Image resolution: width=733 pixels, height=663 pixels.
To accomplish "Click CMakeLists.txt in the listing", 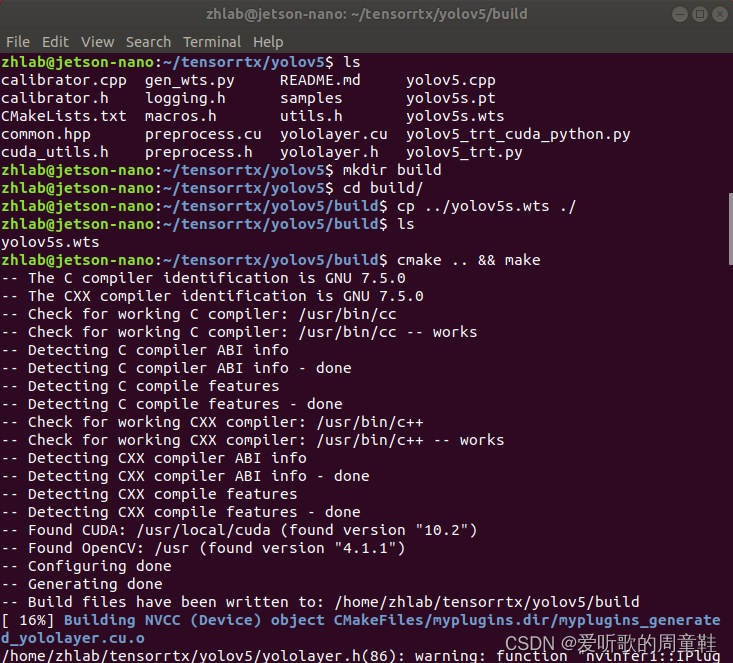I will [64, 116].
